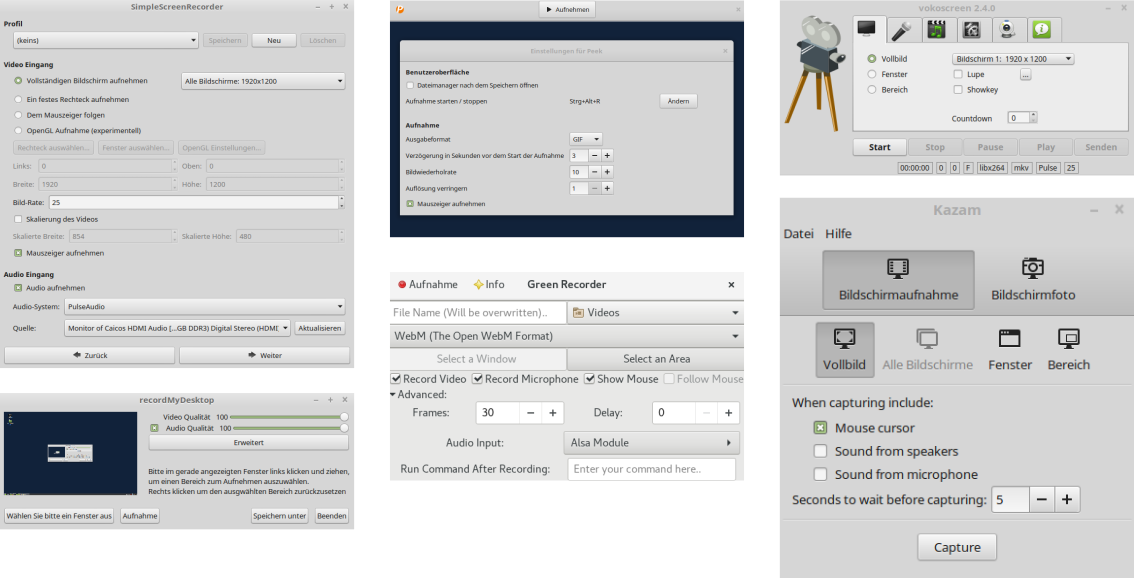Select Fenster radio in vokoscreen

point(871,74)
